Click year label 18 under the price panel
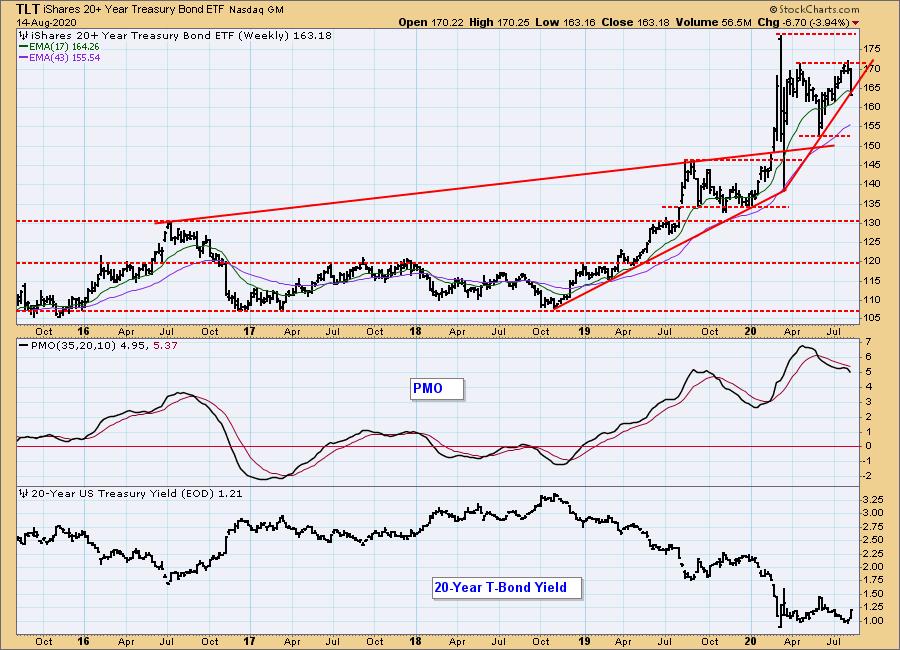The width and height of the screenshot is (900, 650). (415, 331)
